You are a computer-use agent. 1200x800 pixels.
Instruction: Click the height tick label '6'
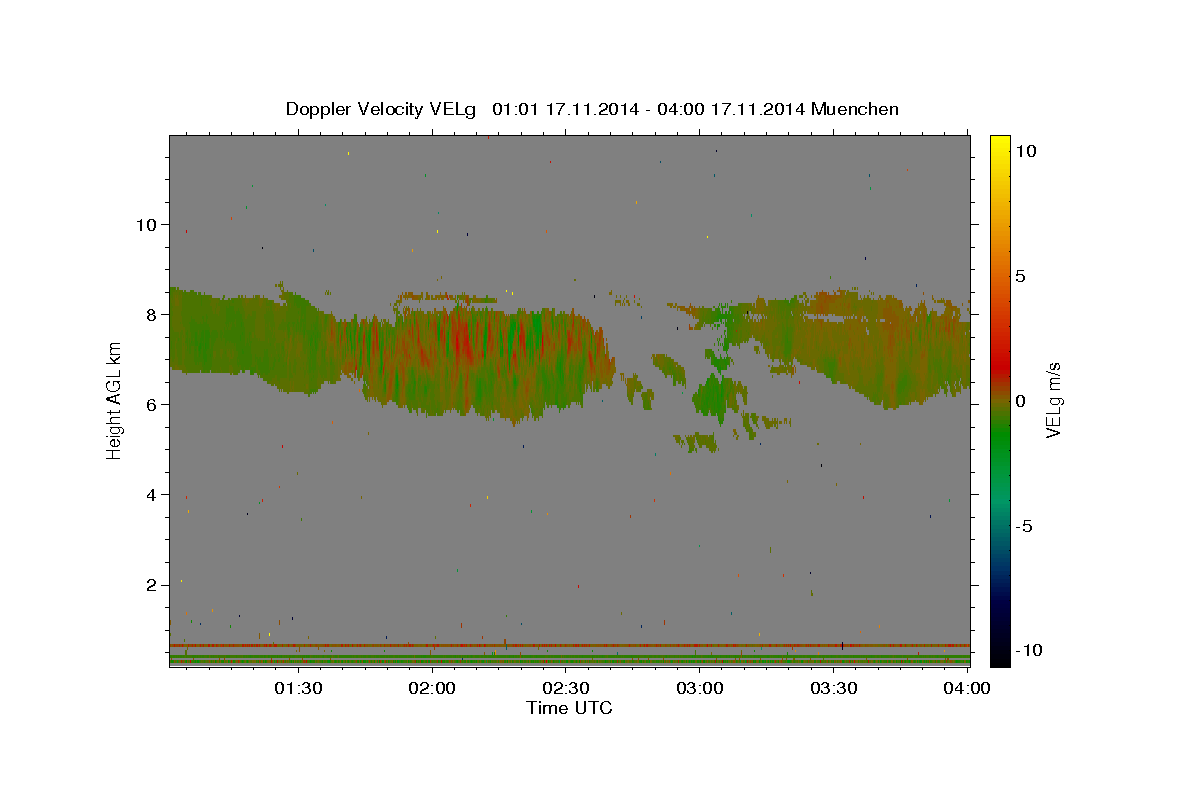click(151, 404)
